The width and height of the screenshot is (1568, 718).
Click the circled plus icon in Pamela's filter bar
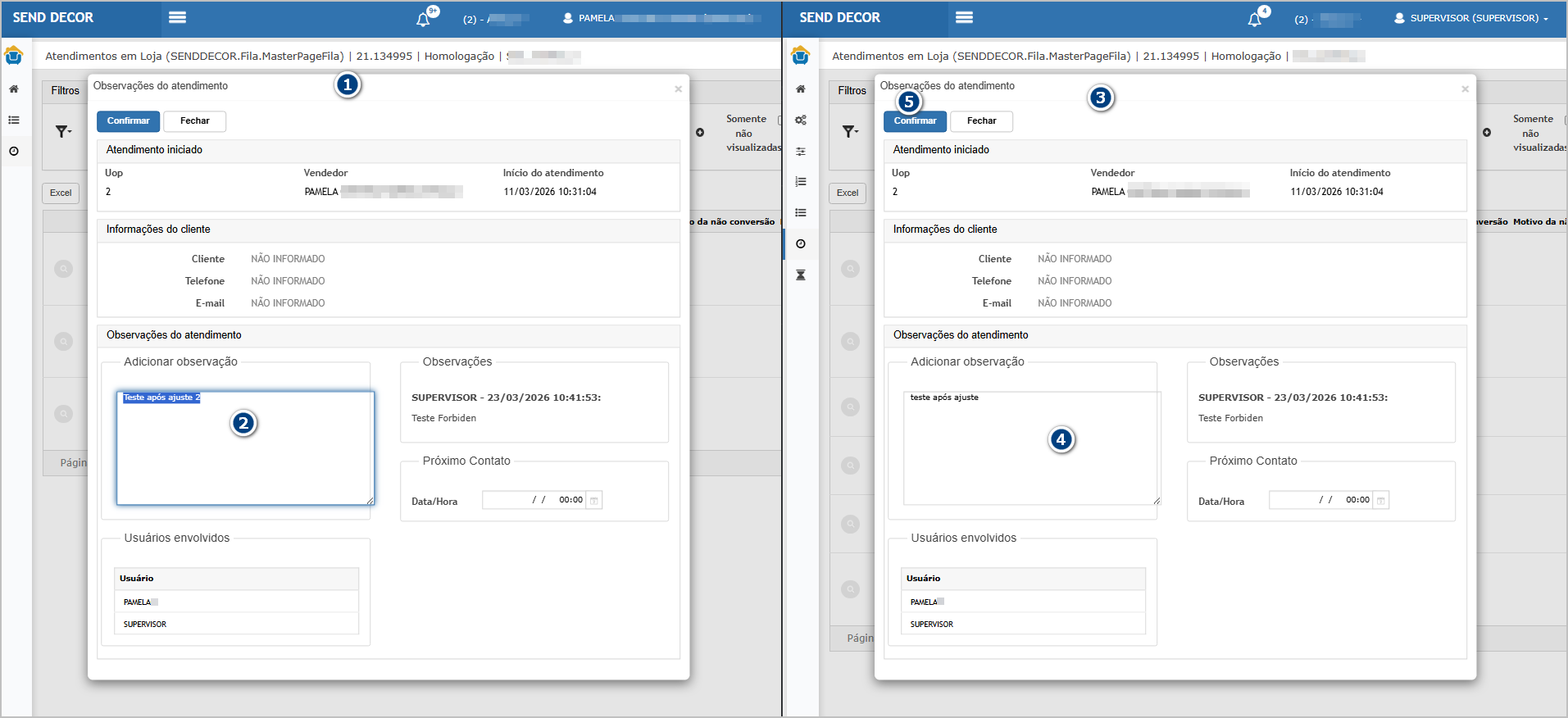coord(700,133)
